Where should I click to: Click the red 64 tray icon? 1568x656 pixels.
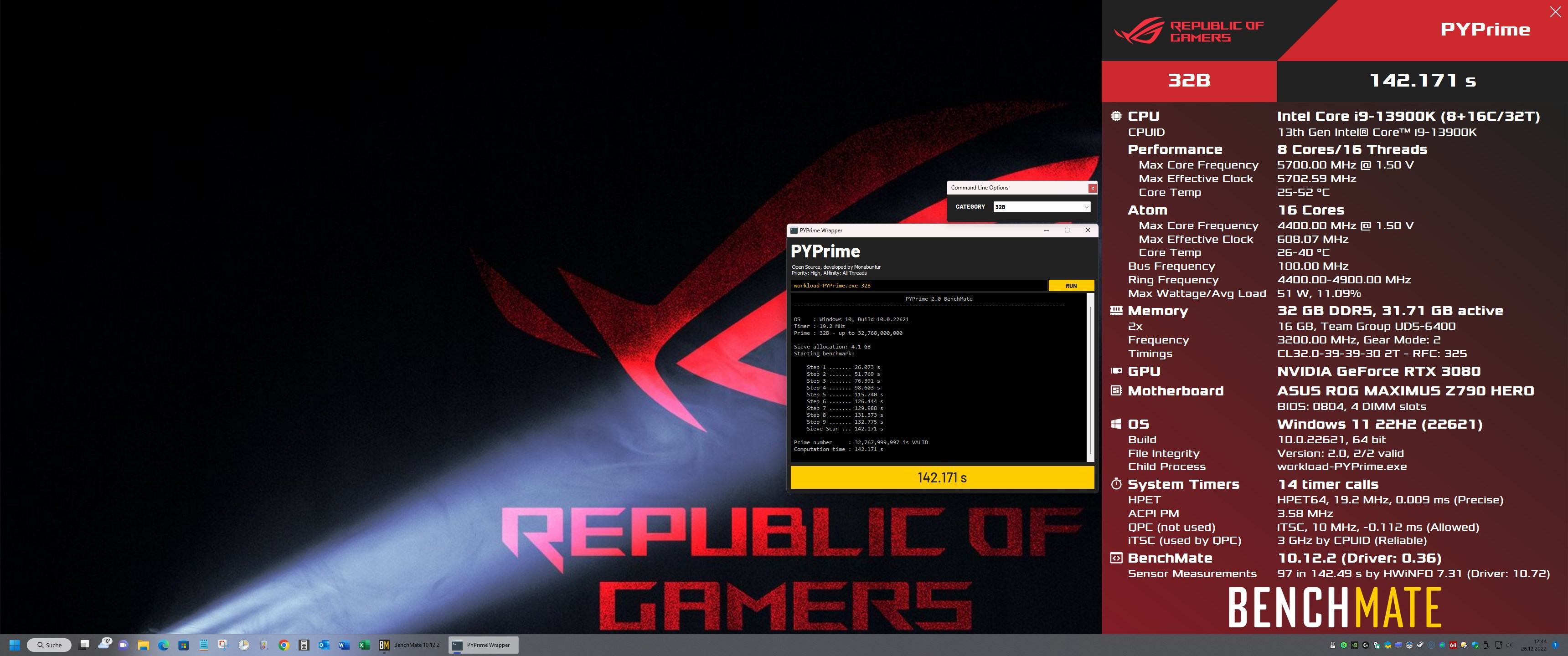1453,645
